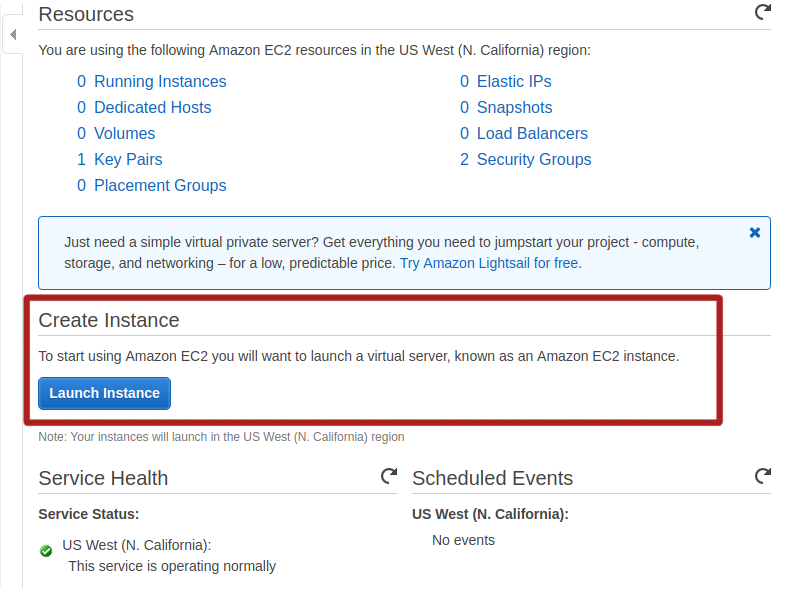789x592 pixels.
Task: Open the Security Groups link
Action: [x=534, y=160]
